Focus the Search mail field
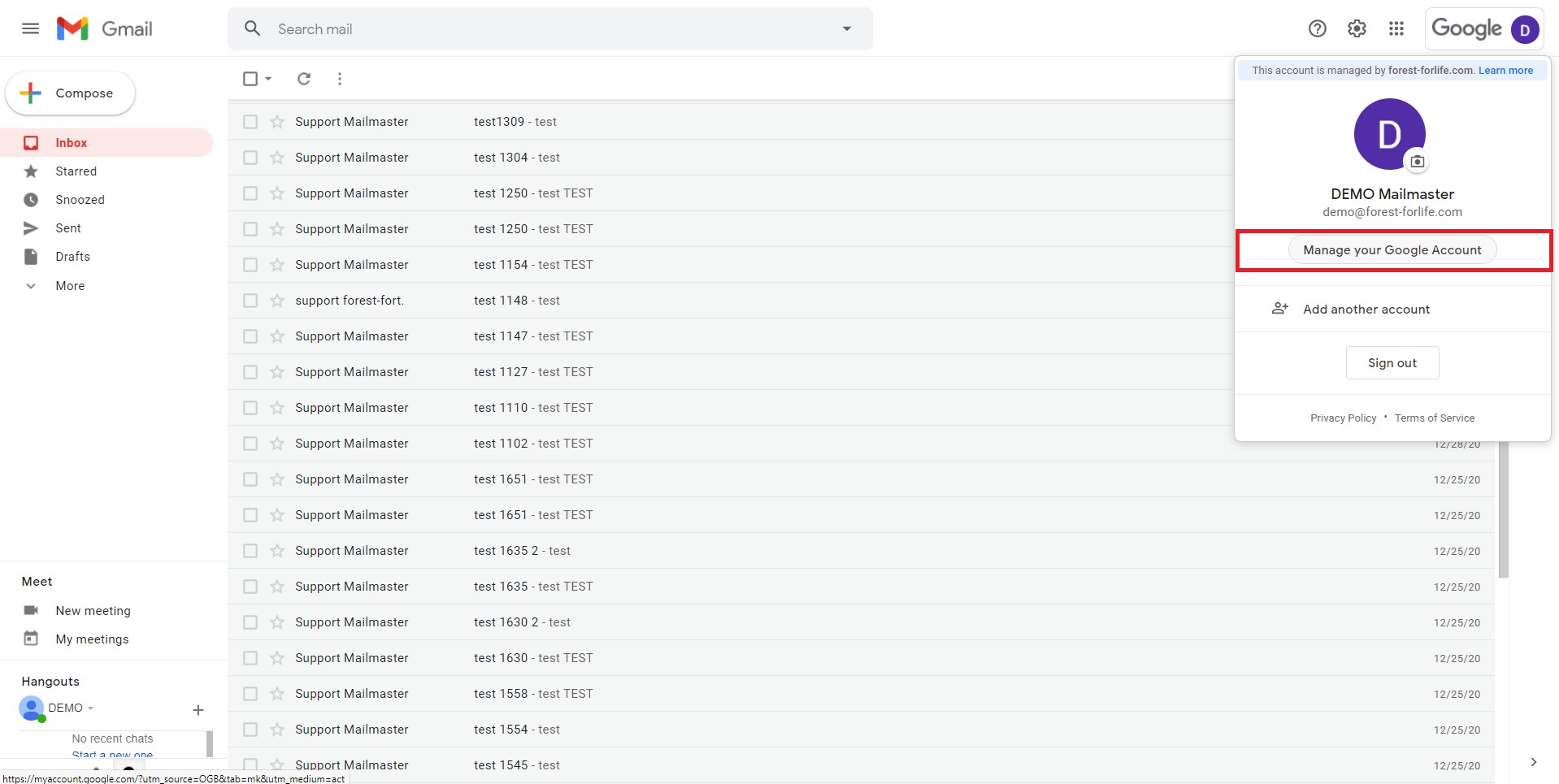1559x784 pixels. coord(550,29)
